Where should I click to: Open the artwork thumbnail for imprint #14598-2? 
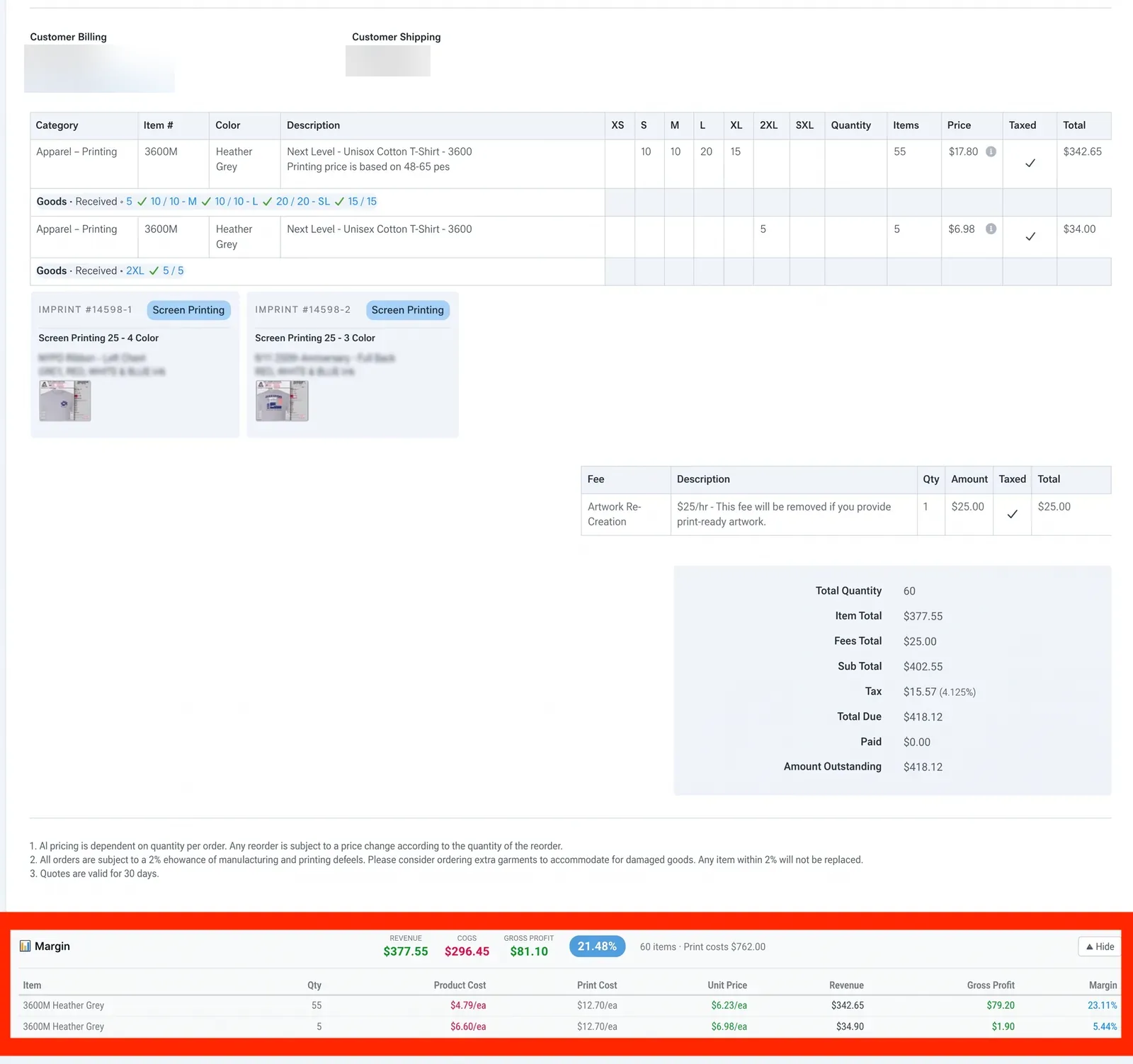coord(282,401)
